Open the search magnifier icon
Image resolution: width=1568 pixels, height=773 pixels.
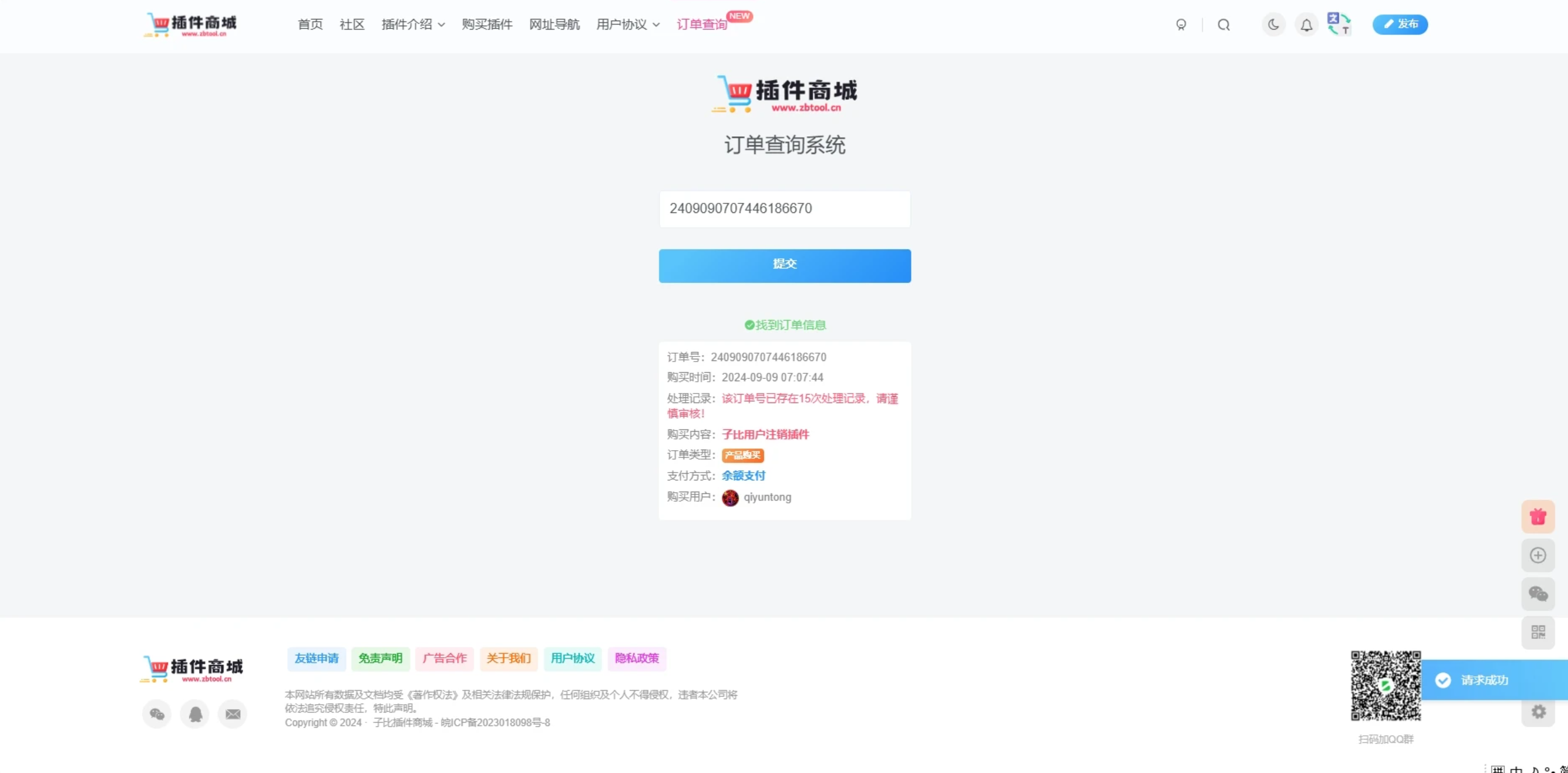tap(1223, 24)
